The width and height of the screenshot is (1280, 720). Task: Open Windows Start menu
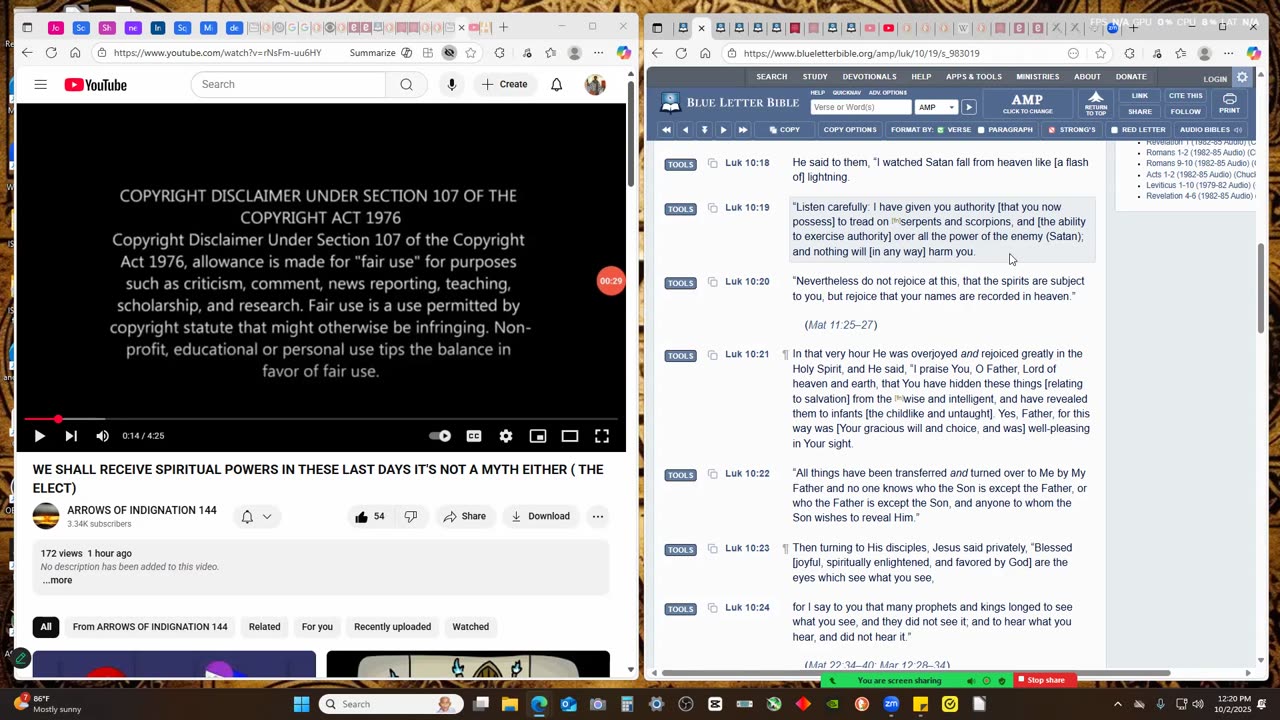pos(301,704)
